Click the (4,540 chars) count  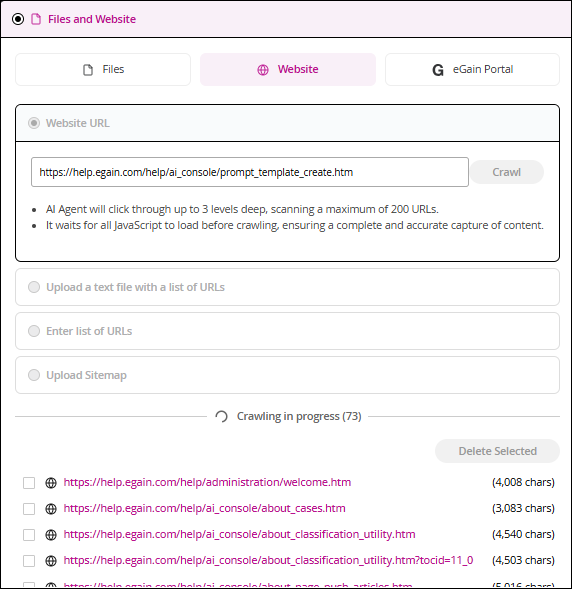tap(523, 534)
